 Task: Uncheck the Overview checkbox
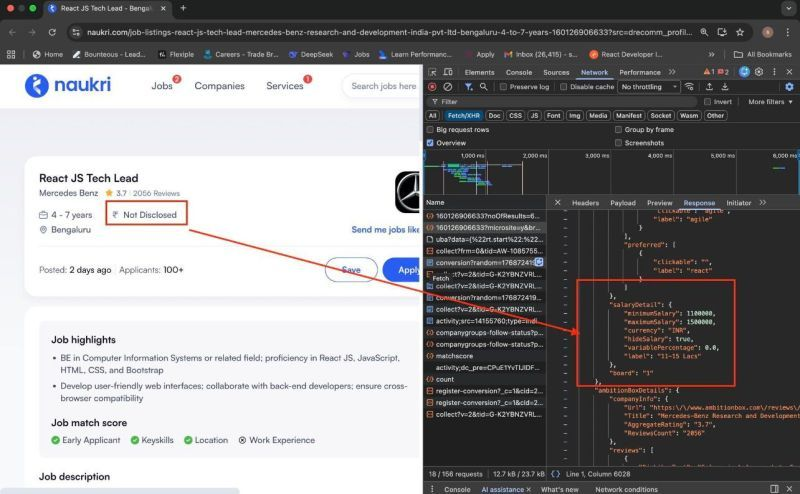click(430, 143)
